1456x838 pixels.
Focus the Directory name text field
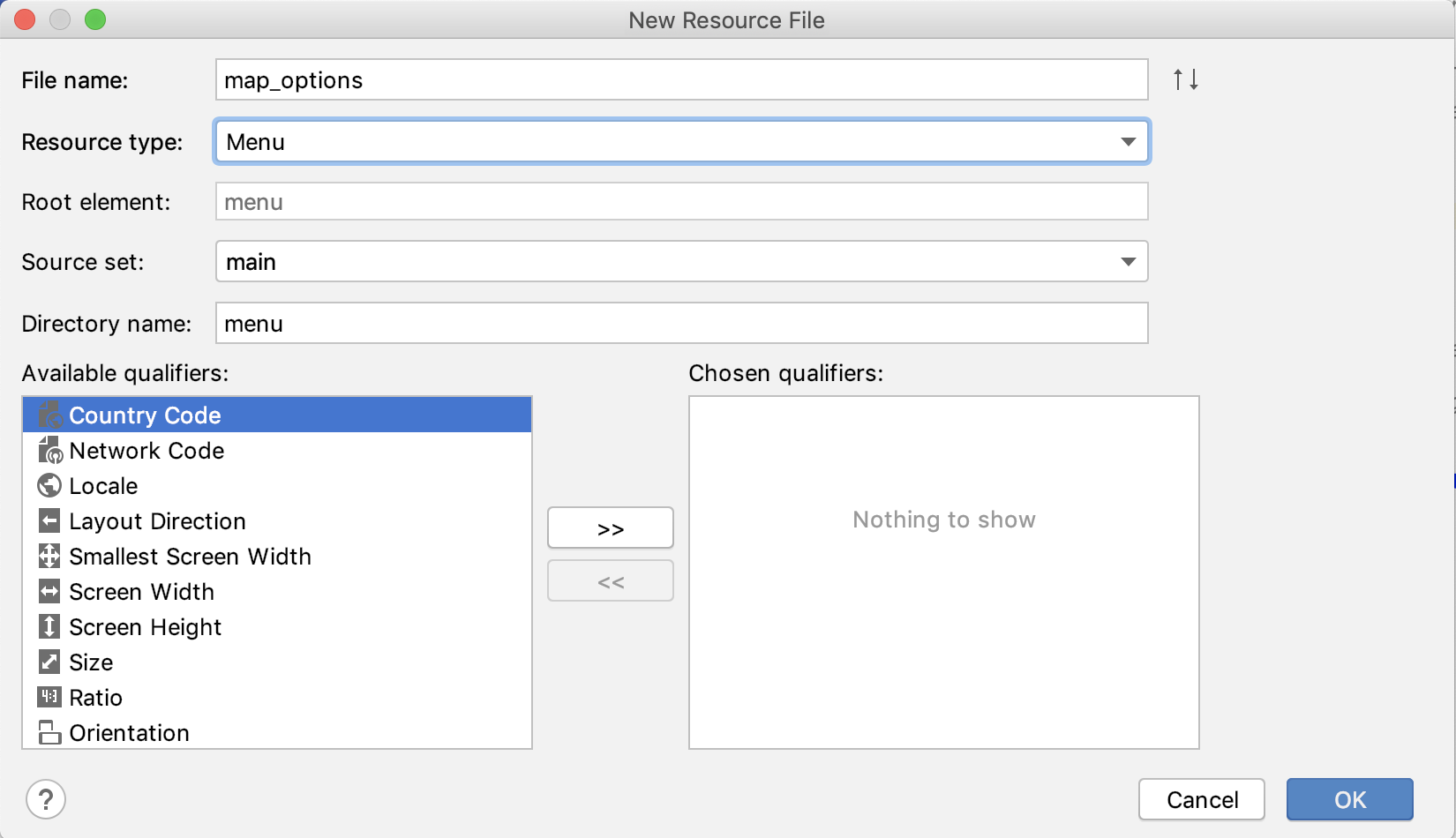[x=681, y=324]
